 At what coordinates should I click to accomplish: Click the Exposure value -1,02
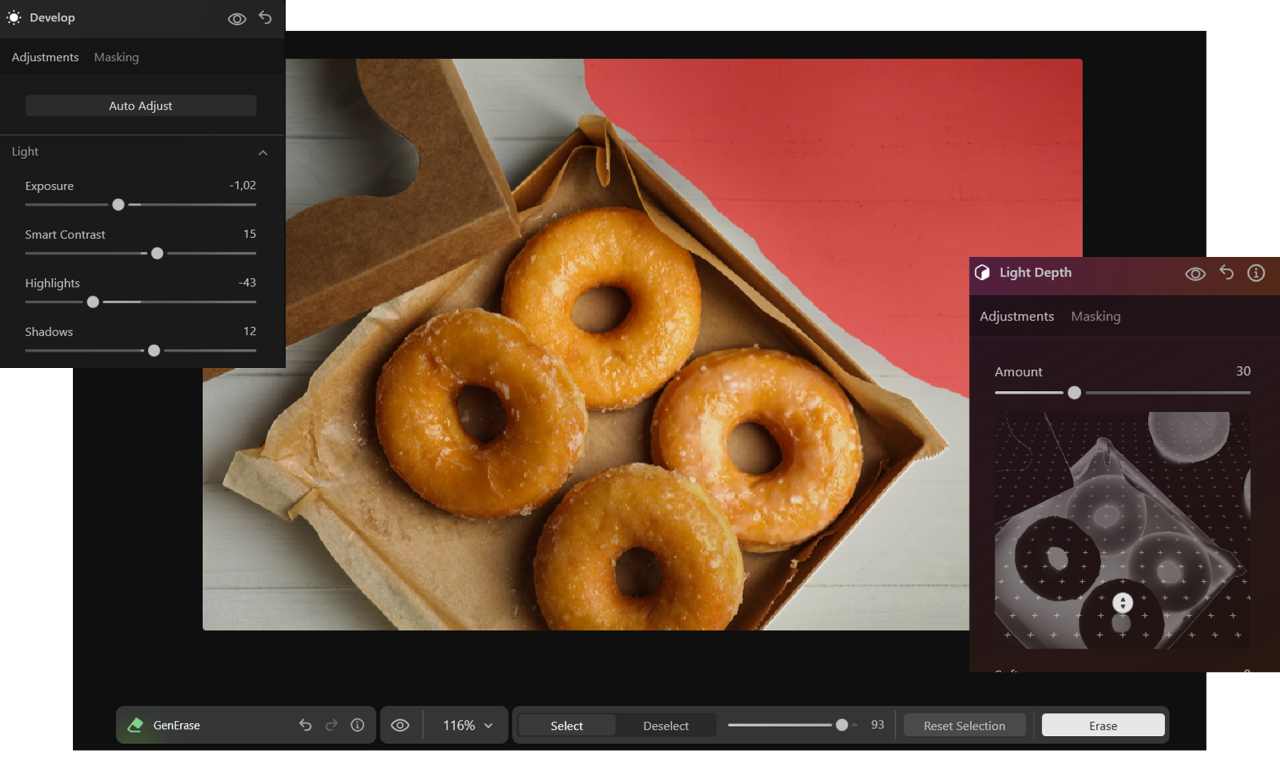click(243, 186)
